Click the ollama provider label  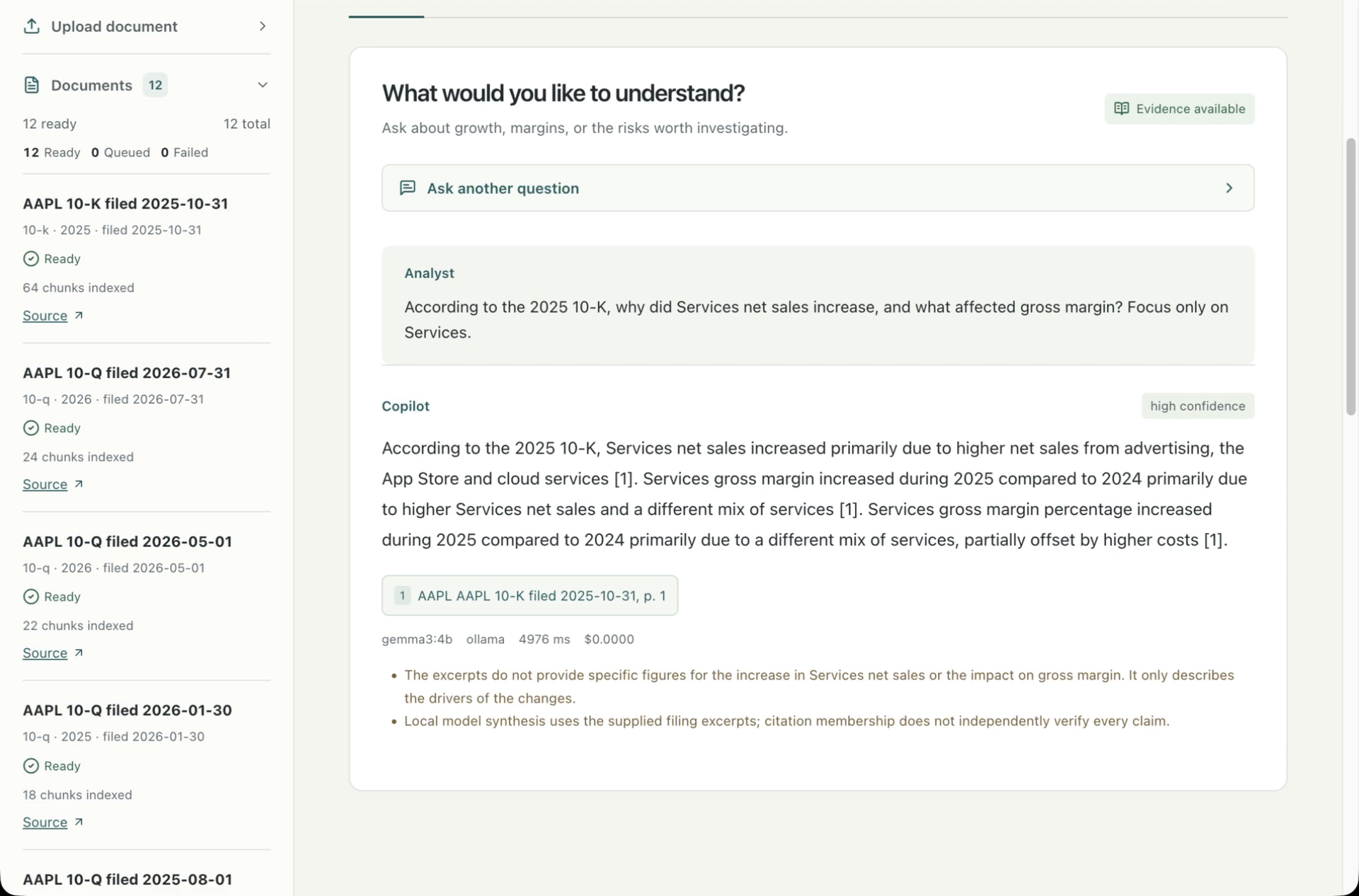coord(486,639)
